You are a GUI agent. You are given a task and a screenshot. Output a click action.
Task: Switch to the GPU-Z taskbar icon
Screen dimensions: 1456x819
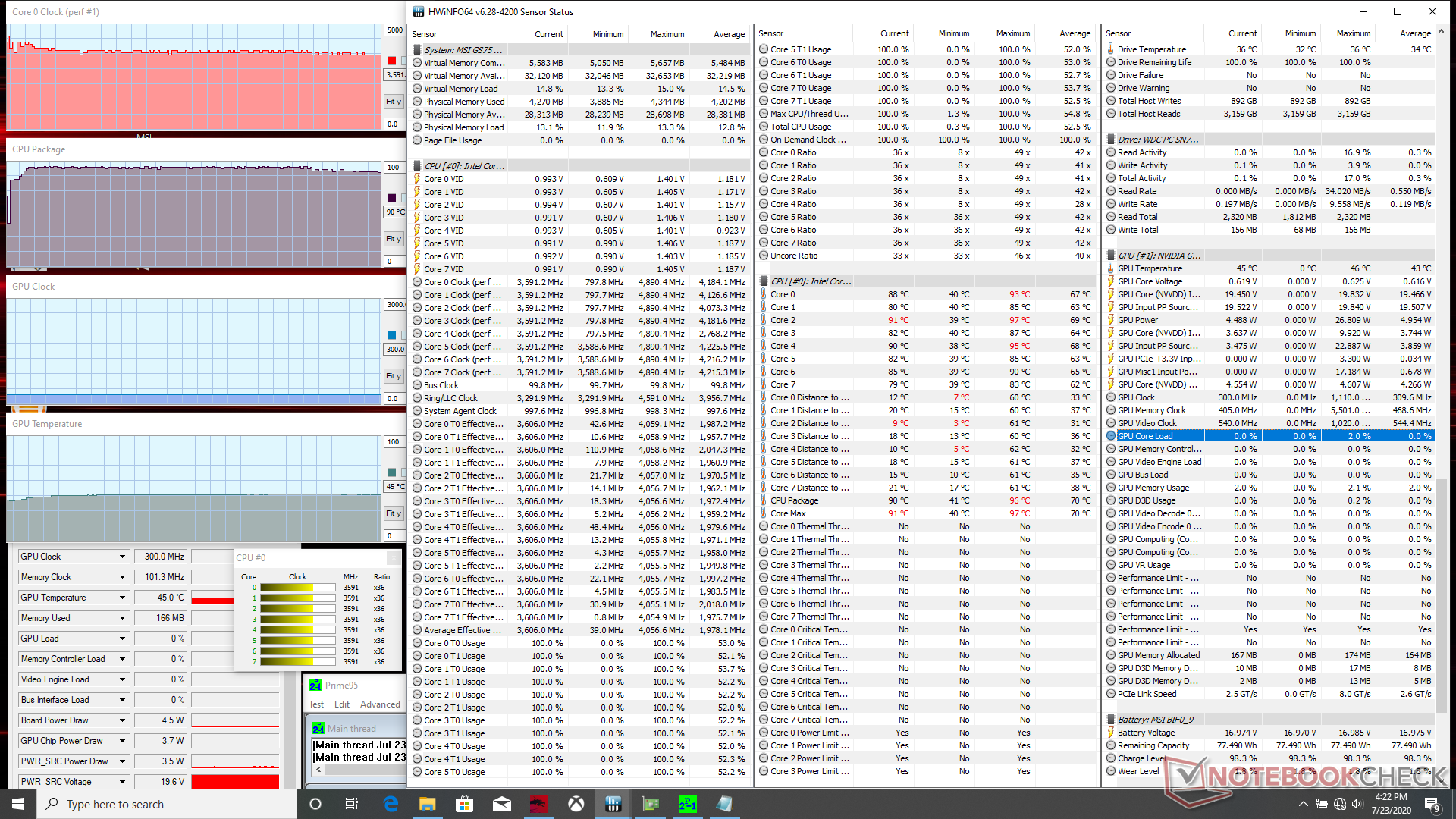coord(651,804)
